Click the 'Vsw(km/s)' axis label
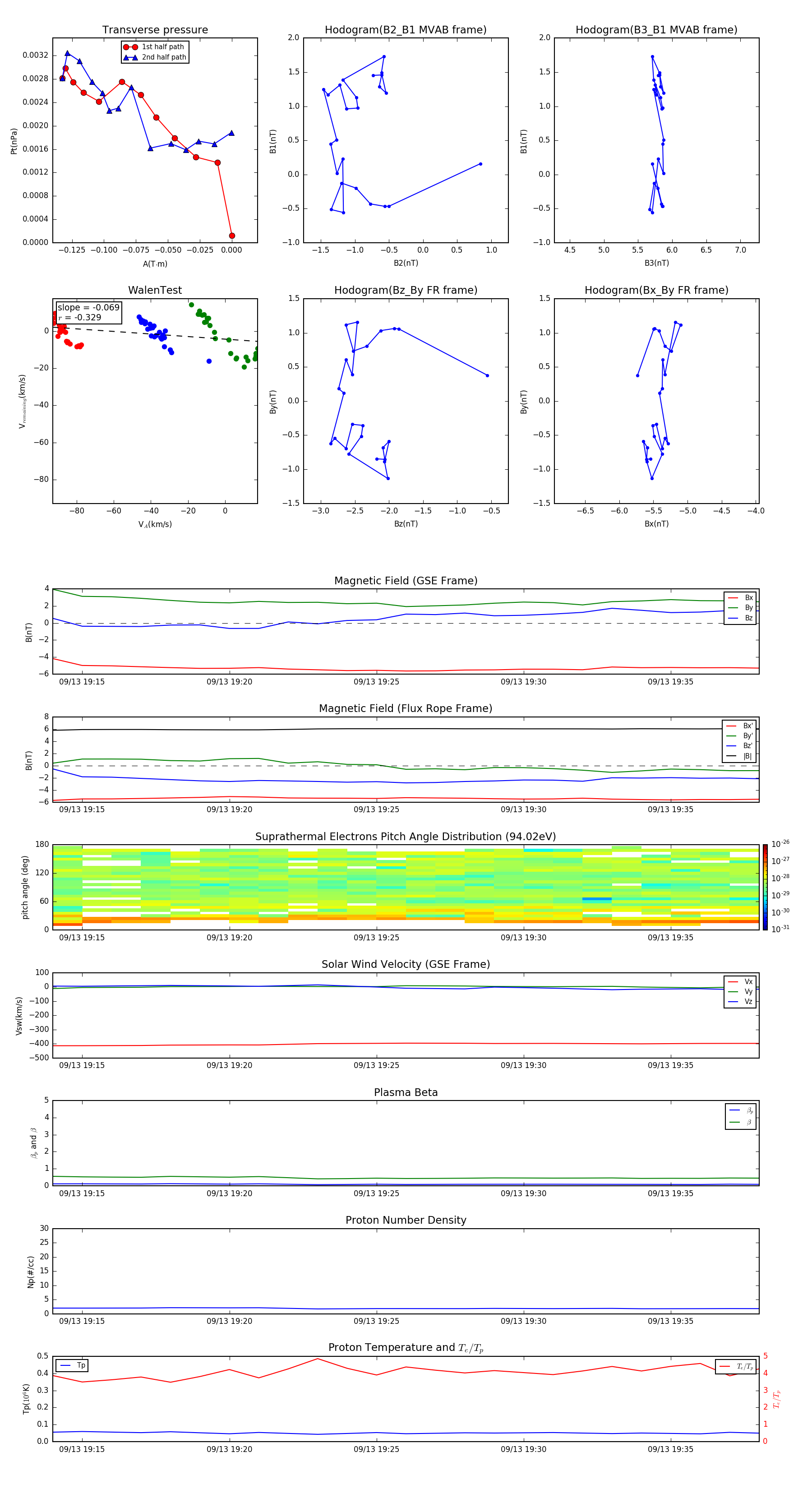 point(19,1016)
